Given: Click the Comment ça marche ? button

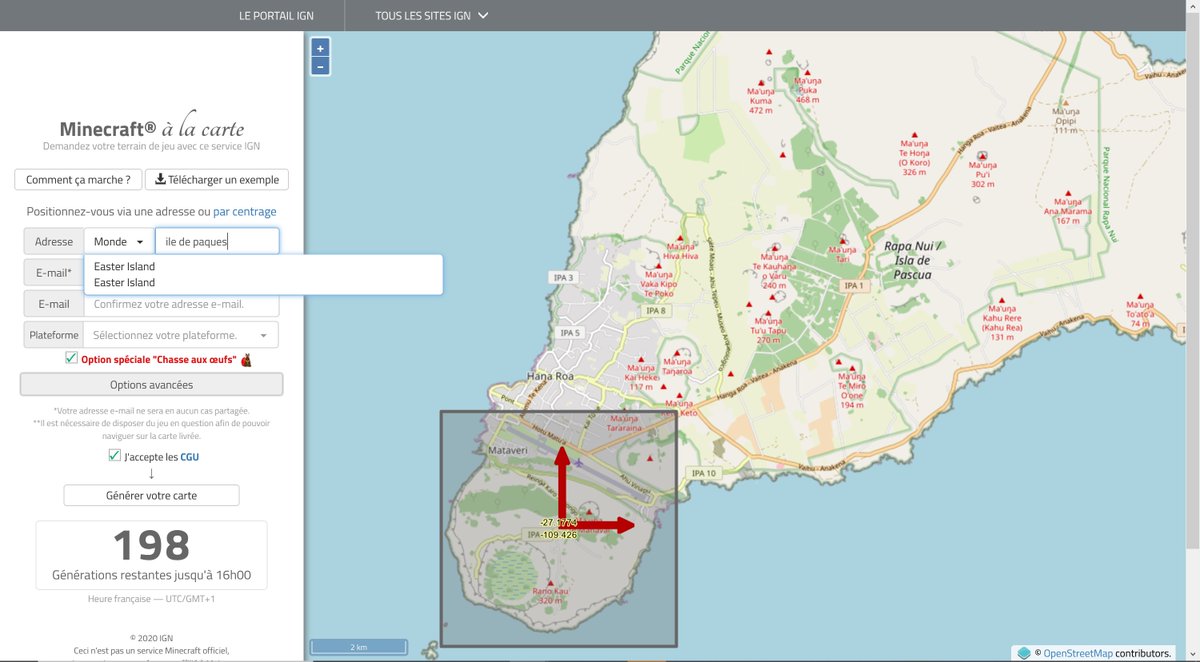Looking at the screenshot, I should click(x=78, y=180).
